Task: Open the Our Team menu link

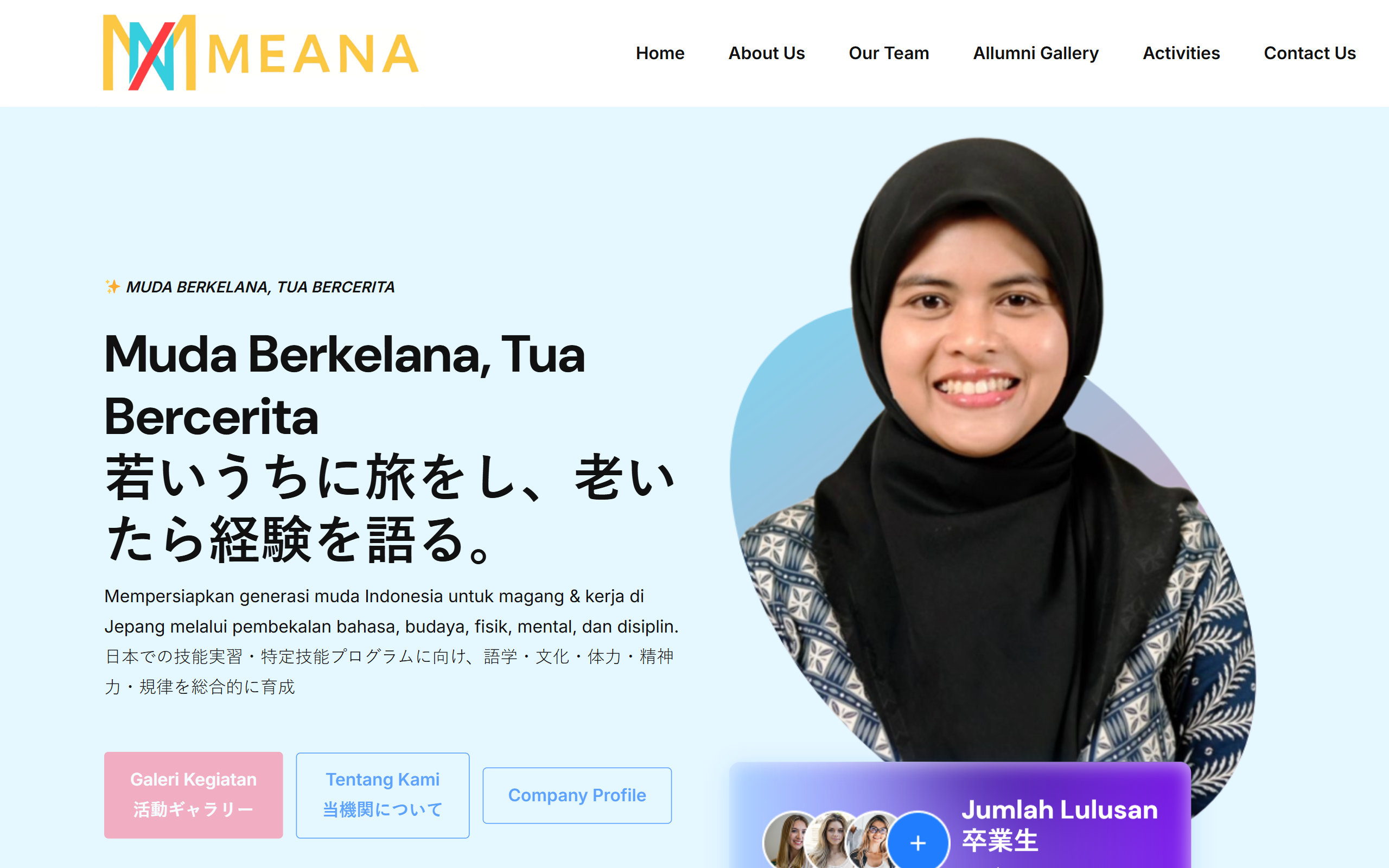Action: 889,53
